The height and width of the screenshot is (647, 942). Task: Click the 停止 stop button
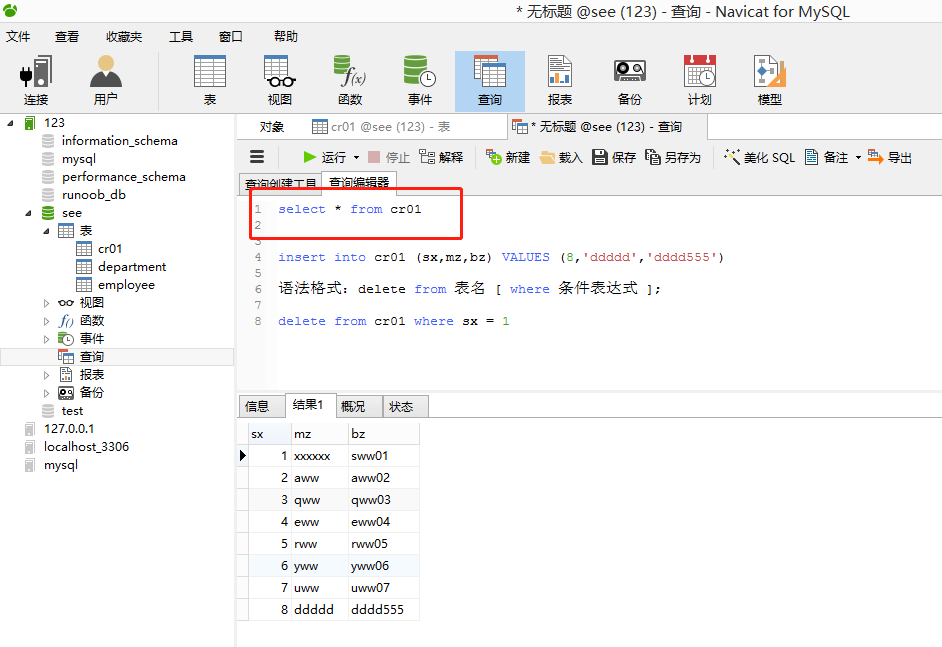tap(389, 157)
